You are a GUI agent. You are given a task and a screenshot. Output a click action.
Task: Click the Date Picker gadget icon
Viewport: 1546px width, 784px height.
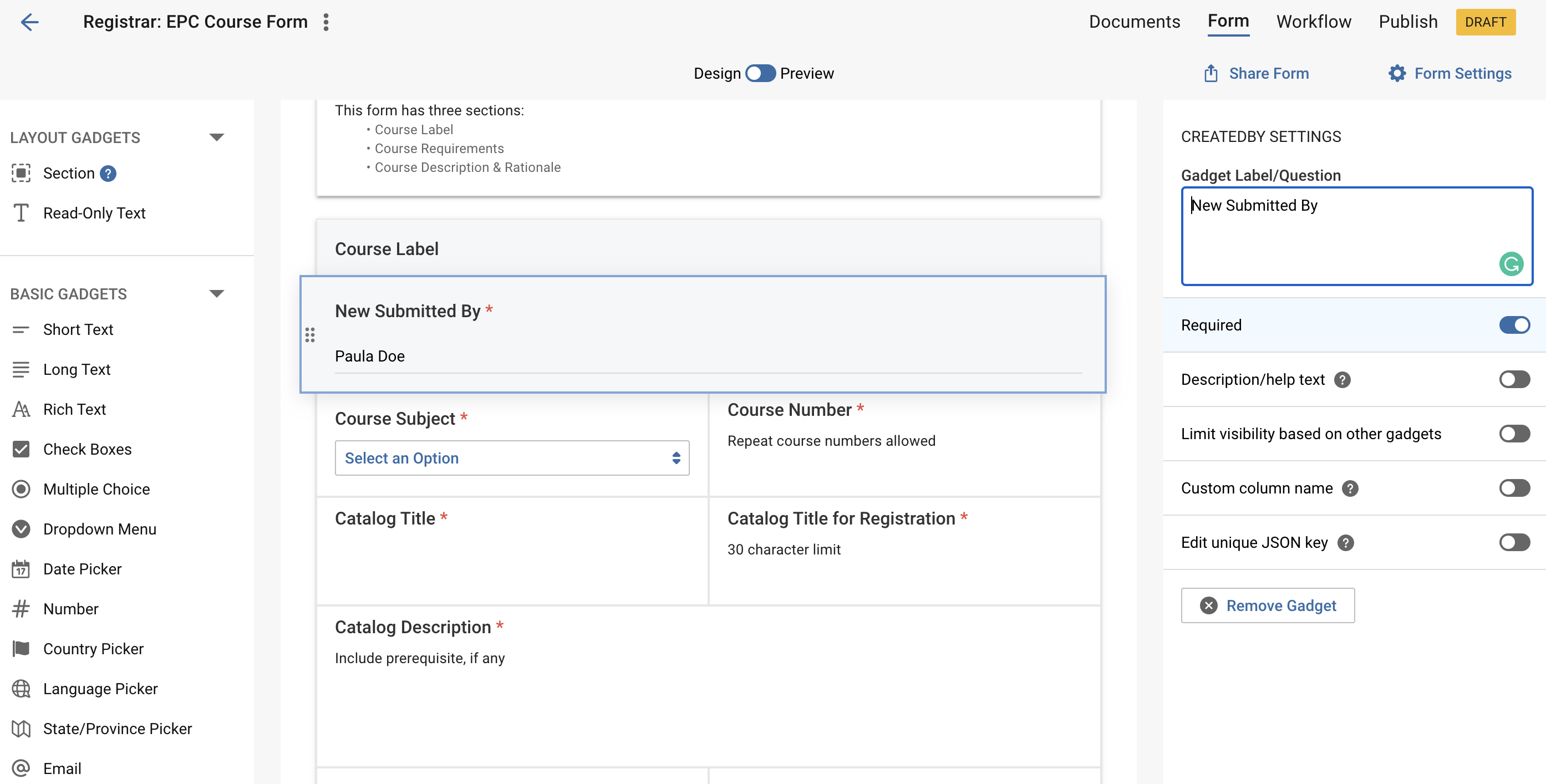[21, 568]
